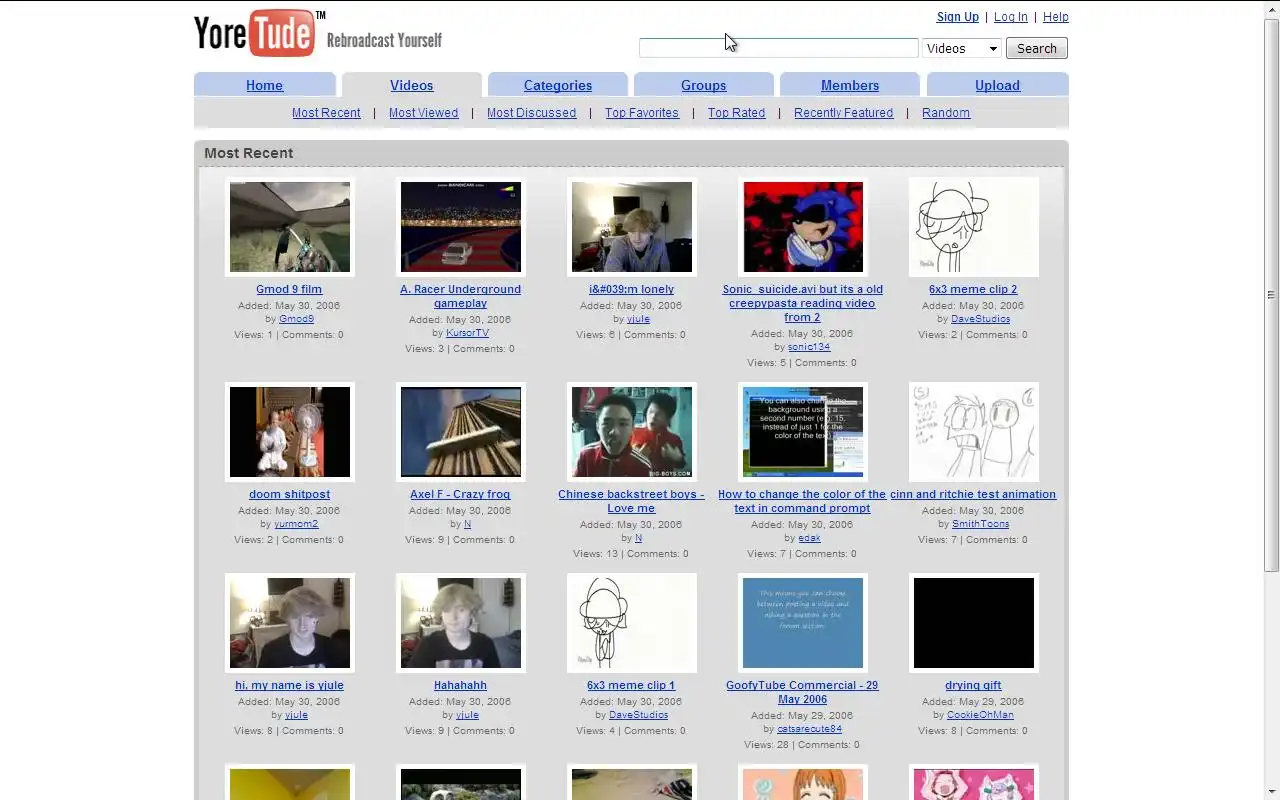Select the Top Favorites filter
Viewport: 1280px width, 800px height.
[642, 113]
